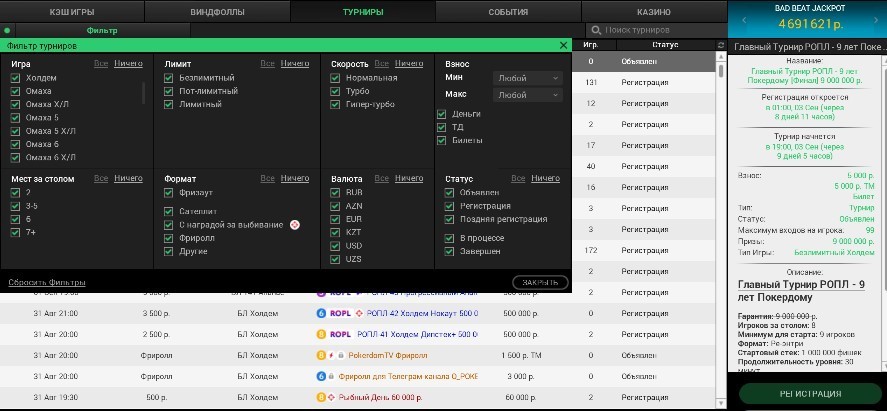Click the Регистрация button
887x411 pixels.
(808, 393)
